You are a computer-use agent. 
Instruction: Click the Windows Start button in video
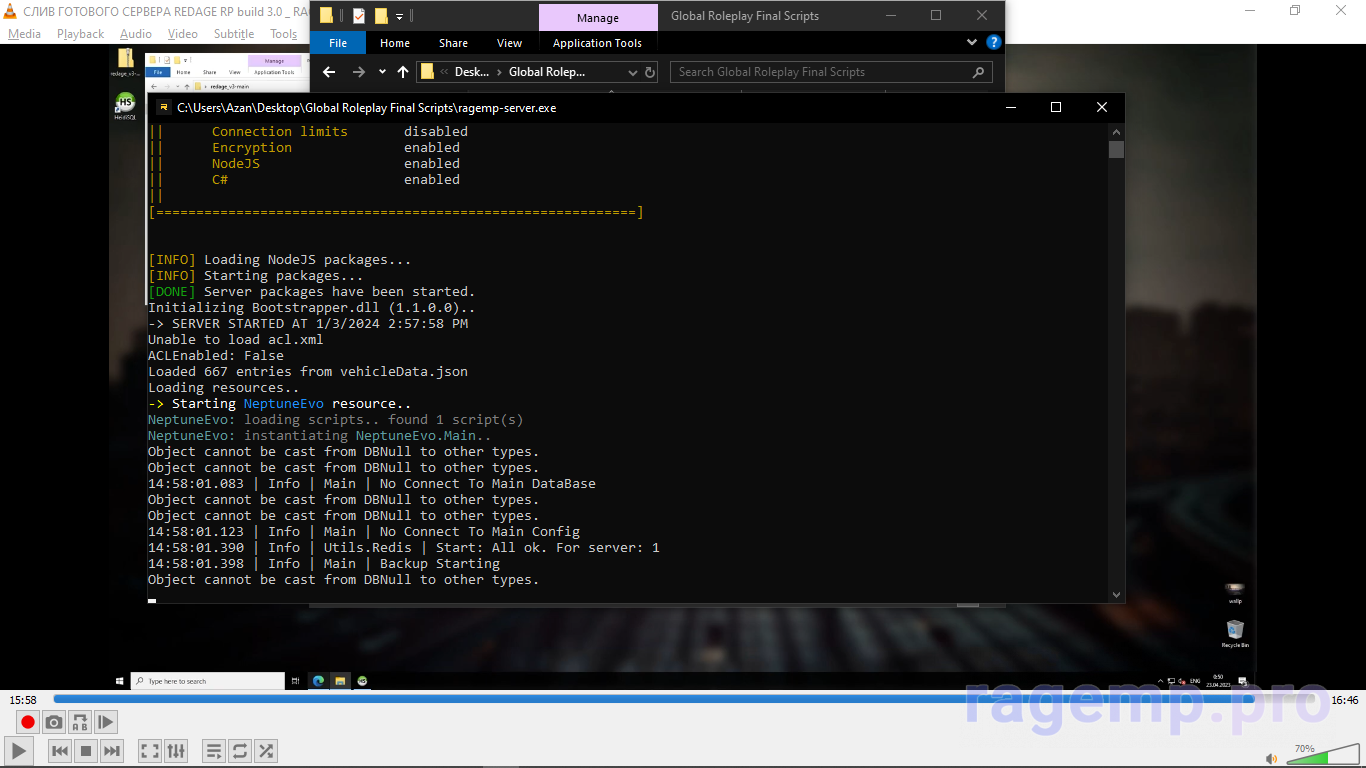tap(120, 681)
